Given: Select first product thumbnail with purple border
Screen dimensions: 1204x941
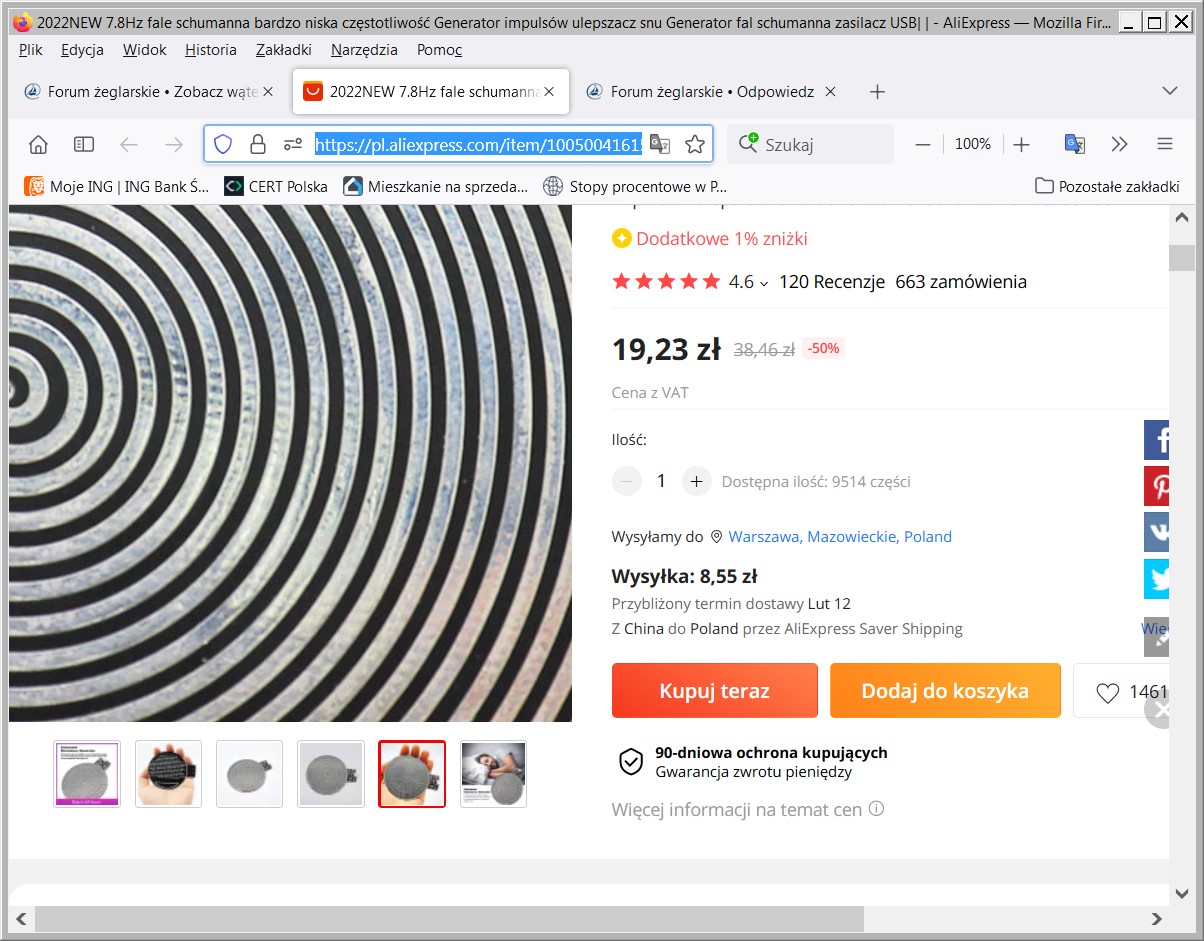Looking at the screenshot, I should [87, 774].
